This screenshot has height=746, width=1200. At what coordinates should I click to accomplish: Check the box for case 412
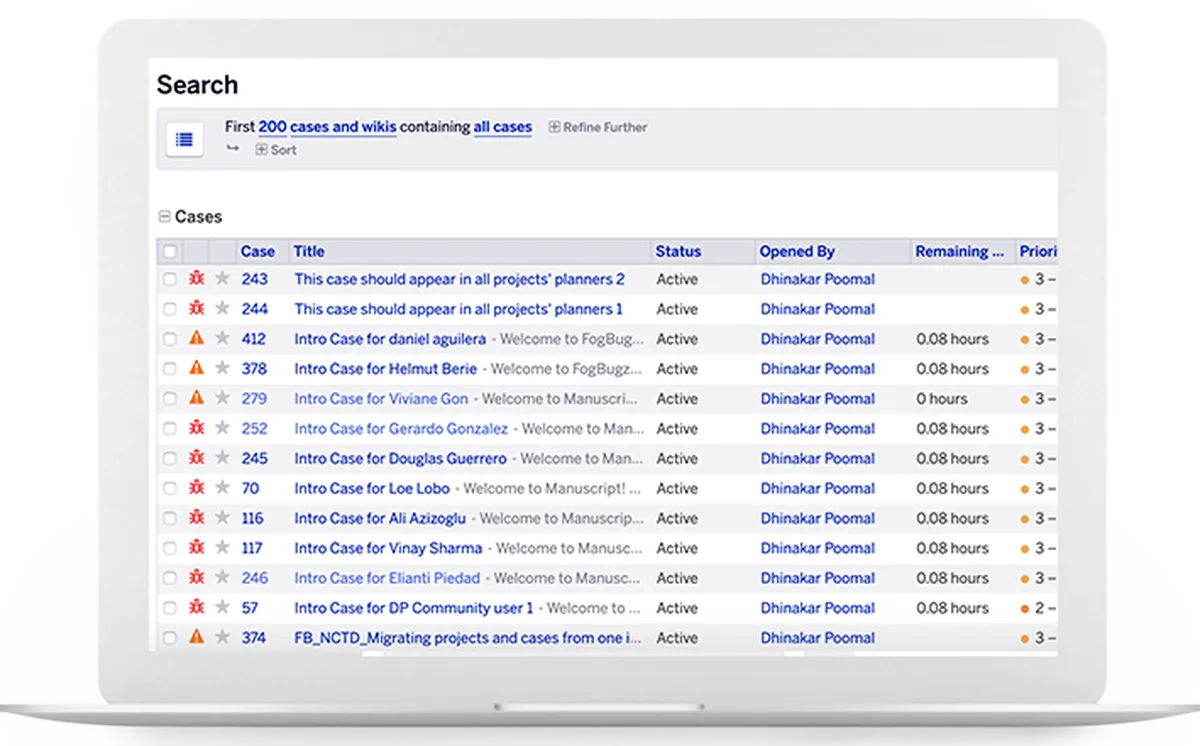(170, 339)
